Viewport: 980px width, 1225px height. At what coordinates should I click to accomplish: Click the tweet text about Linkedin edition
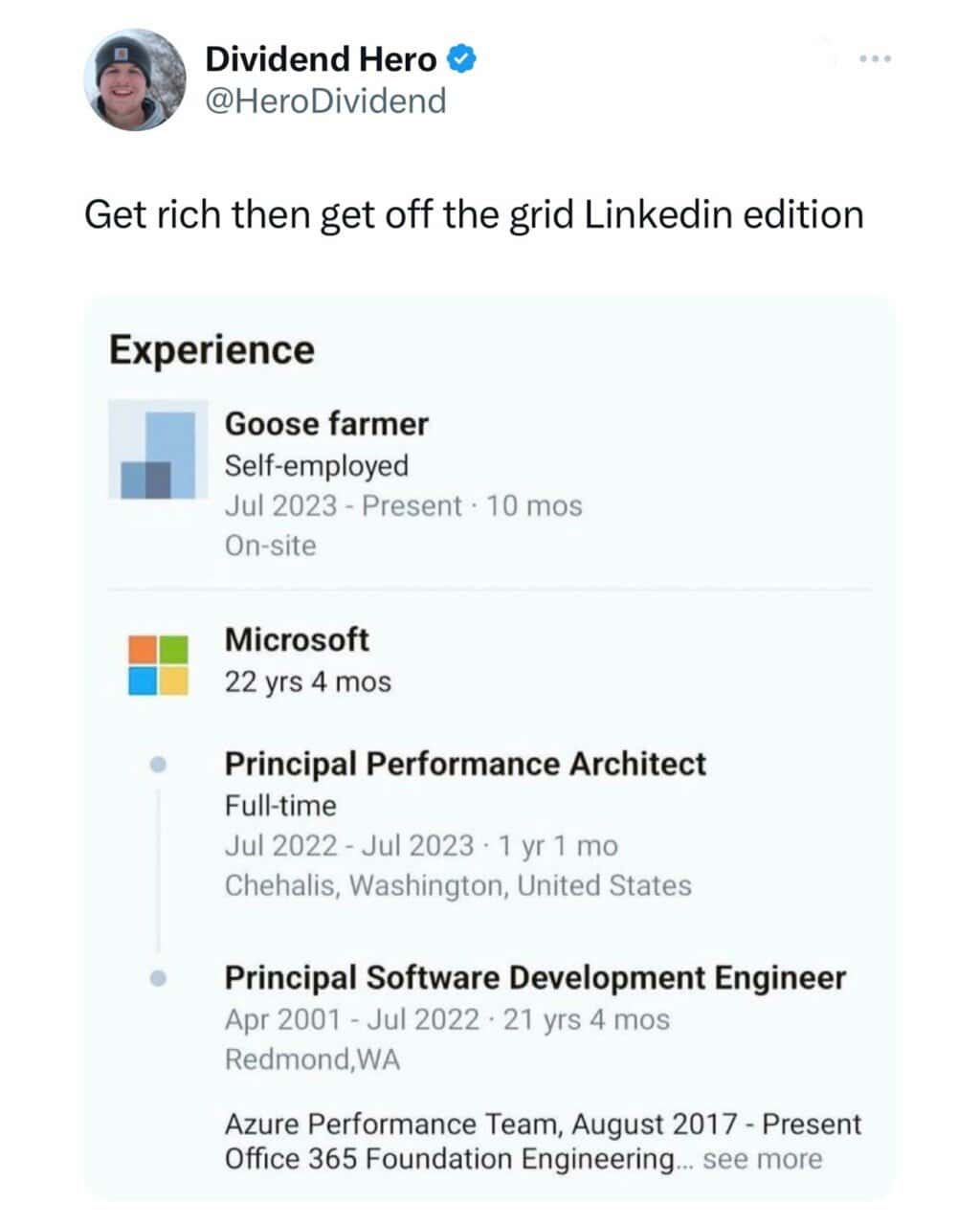coord(474,214)
